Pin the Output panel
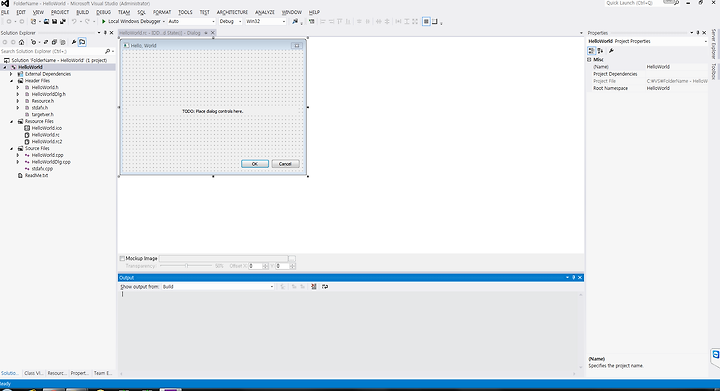The width and height of the screenshot is (720, 391). point(574,277)
